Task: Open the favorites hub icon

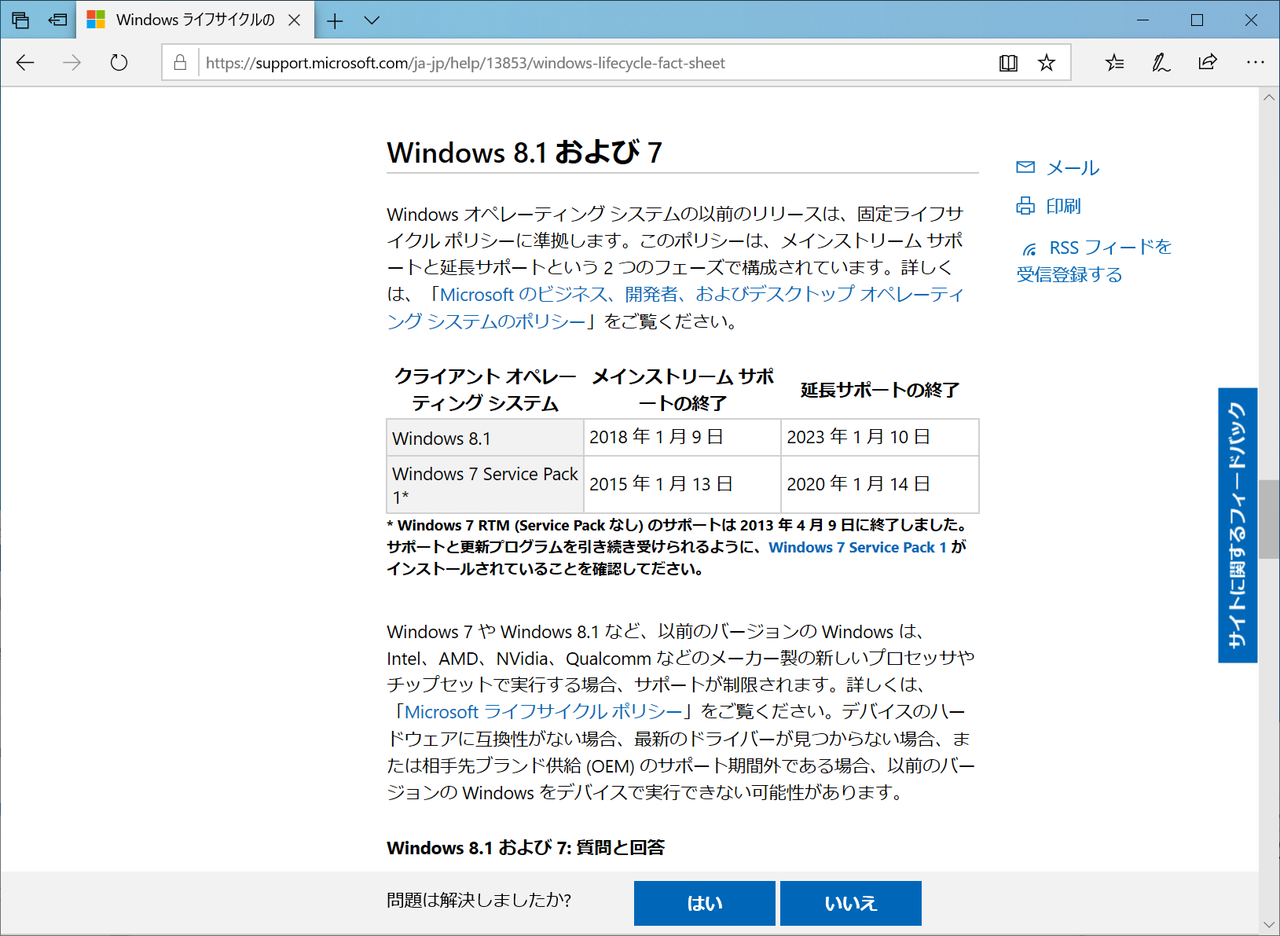Action: point(1114,63)
